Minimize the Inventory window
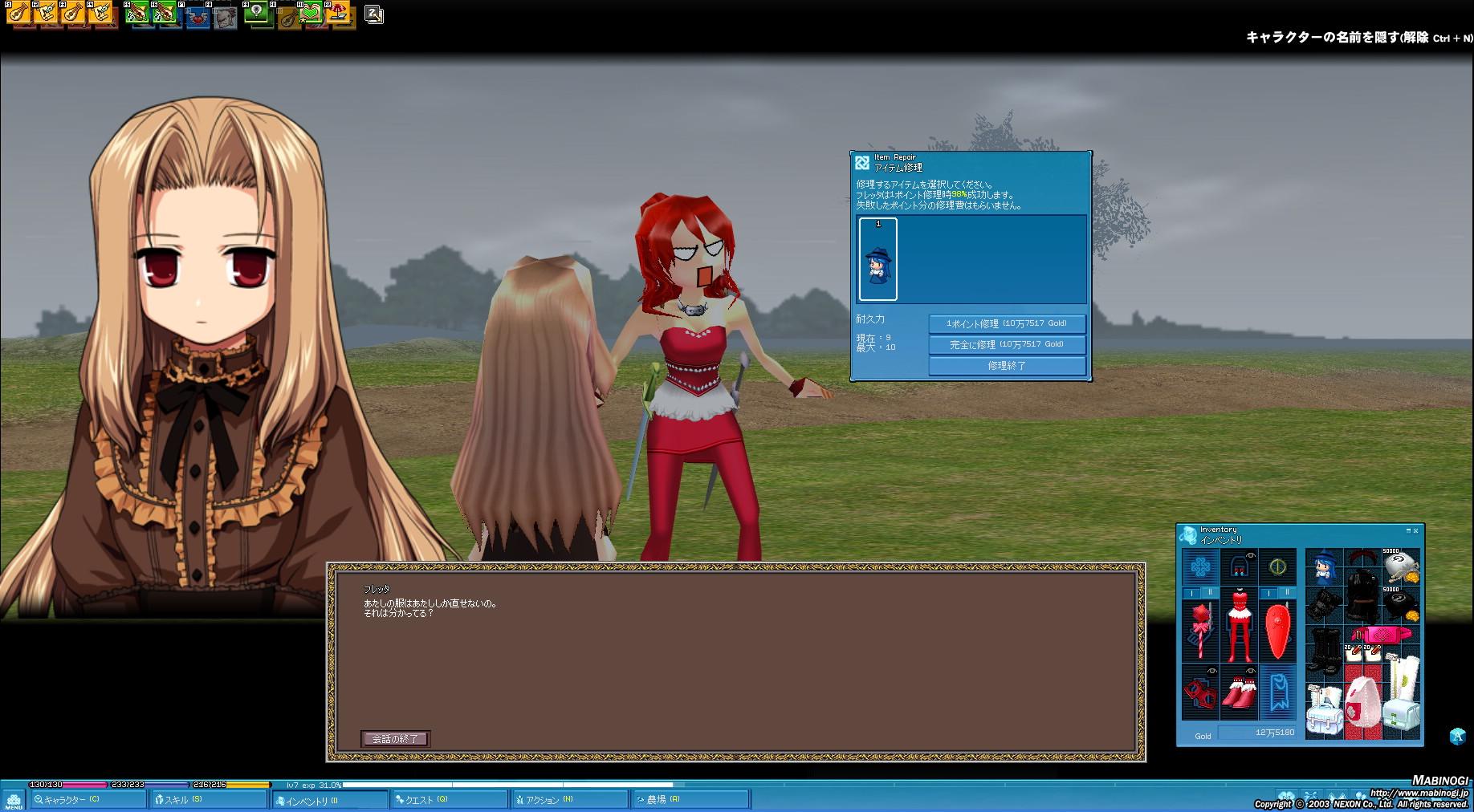This screenshot has height=812, width=1474. (x=1408, y=530)
